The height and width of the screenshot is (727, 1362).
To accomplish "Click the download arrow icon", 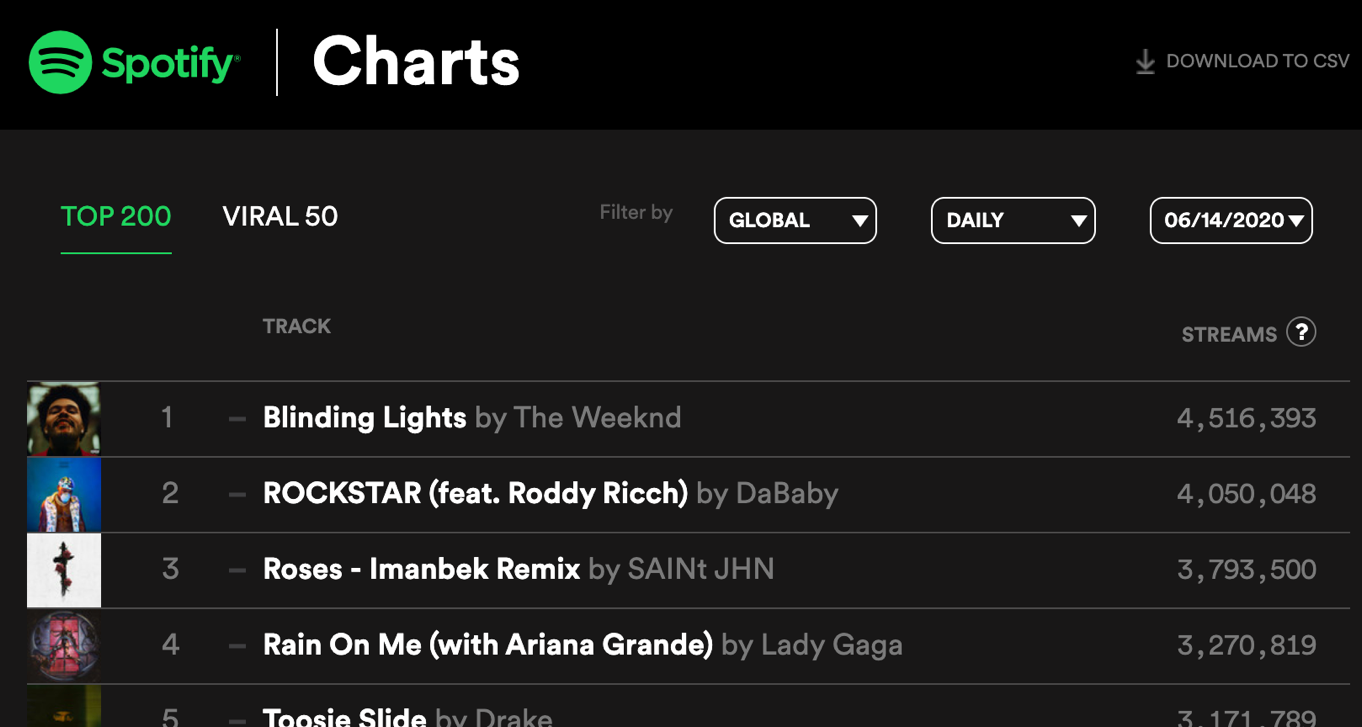I will tap(1145, 62).
